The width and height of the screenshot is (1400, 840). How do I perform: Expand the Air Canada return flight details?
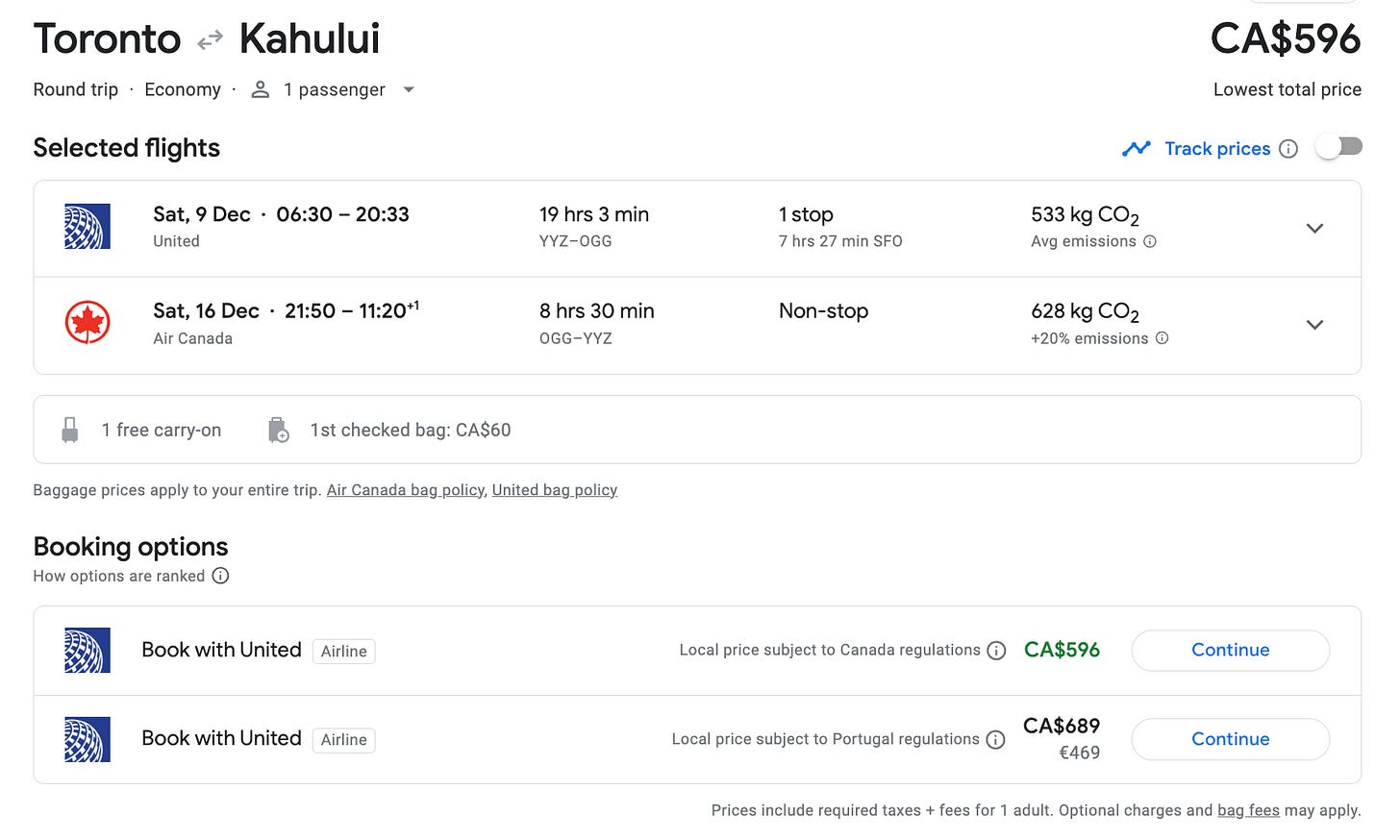(x=1314, y=325)
